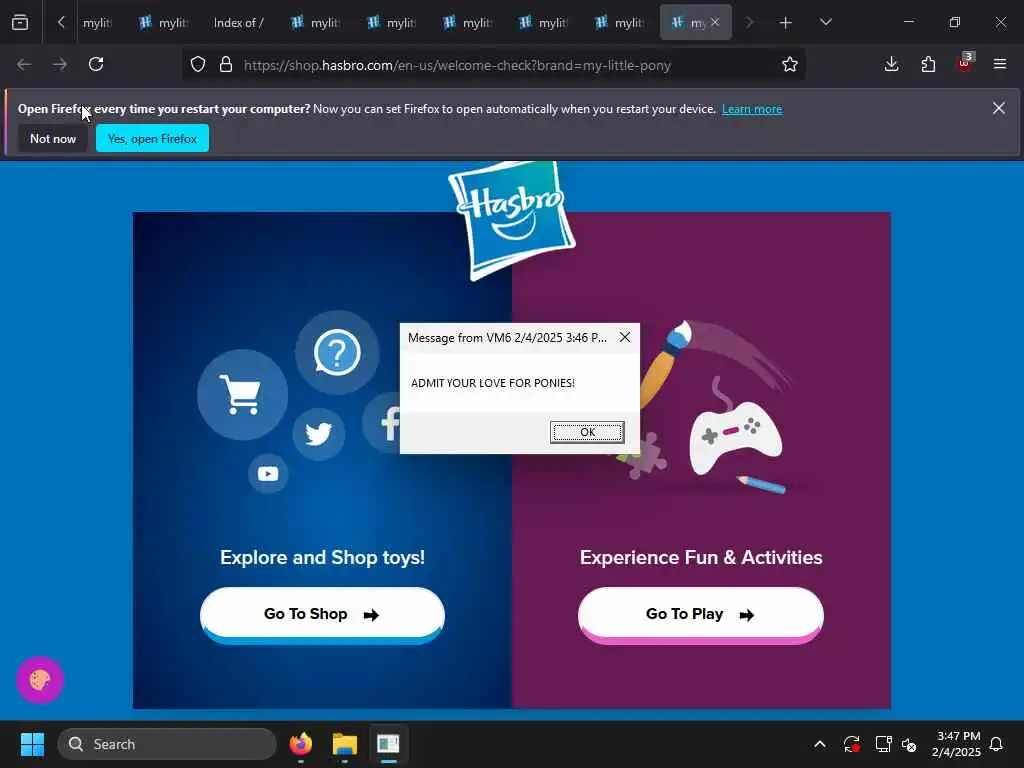Click the Hasbro logo
Viewport: 1024px width, 768px height.
point(511,219)
